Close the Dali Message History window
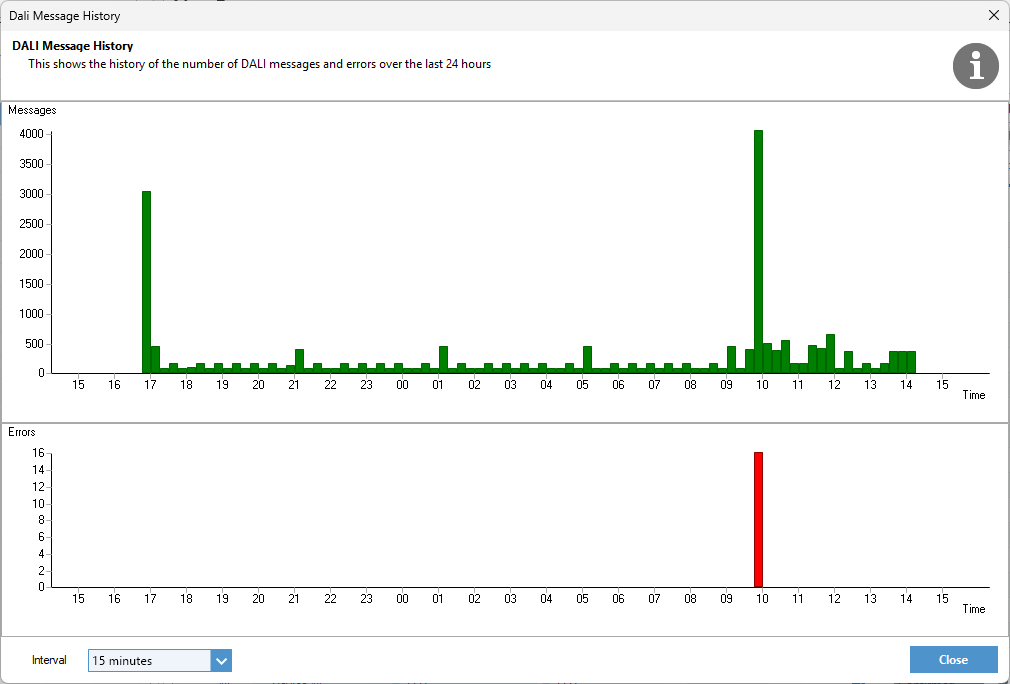Viewport: 1010px width, 684px height. (x=993, y=16)
